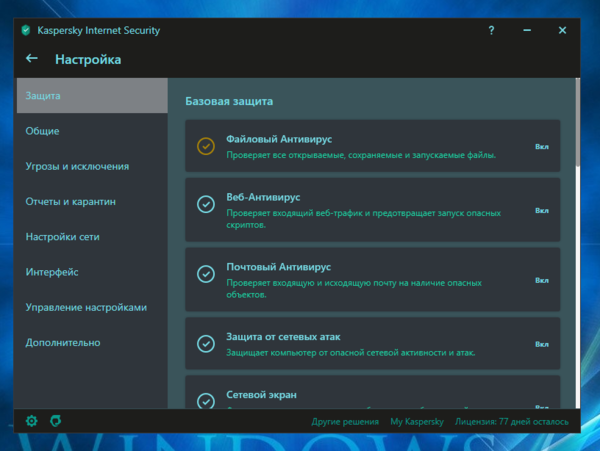Go to Отчеты и карантин section
The height and width of the screenshot is (451, 600).
71,202
